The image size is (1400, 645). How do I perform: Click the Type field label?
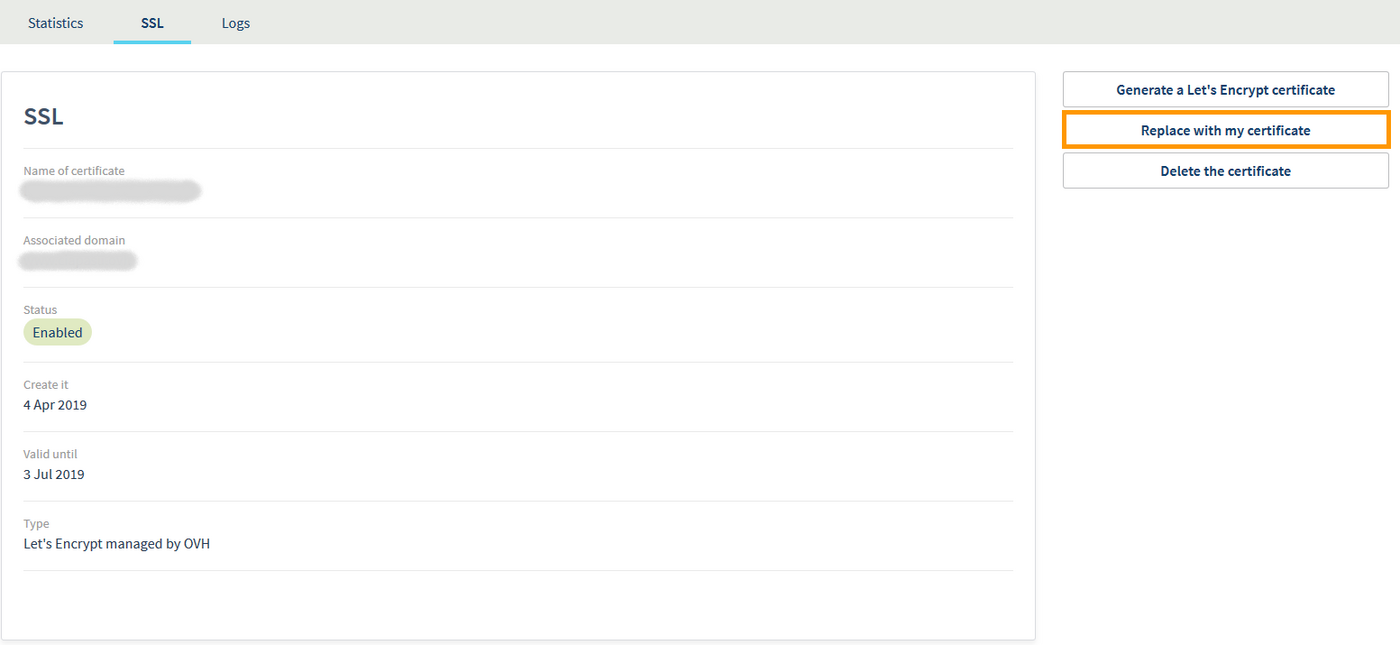coord(36,523)
